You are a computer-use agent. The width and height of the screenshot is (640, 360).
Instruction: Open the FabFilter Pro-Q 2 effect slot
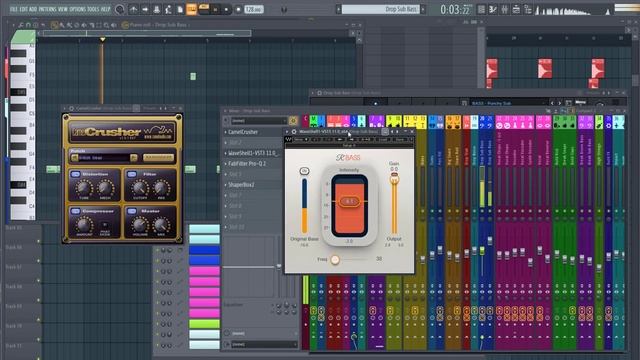[x=253, y=164]
